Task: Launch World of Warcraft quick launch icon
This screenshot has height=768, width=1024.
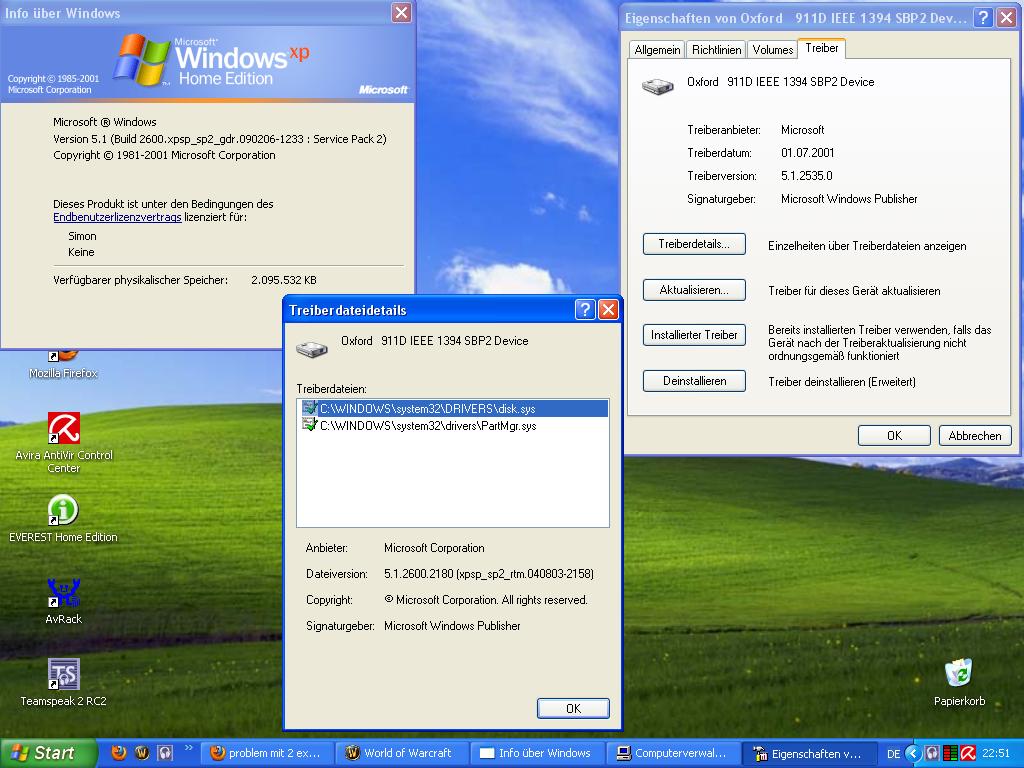Action: 142,753
